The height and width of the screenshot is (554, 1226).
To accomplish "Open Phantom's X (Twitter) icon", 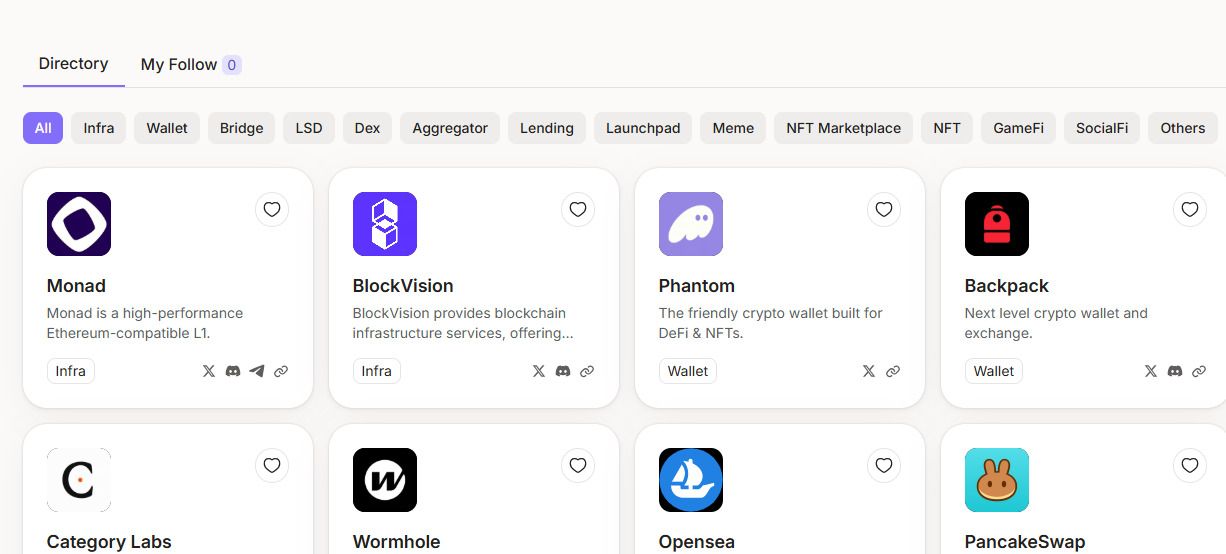I will tap(869, 371).
